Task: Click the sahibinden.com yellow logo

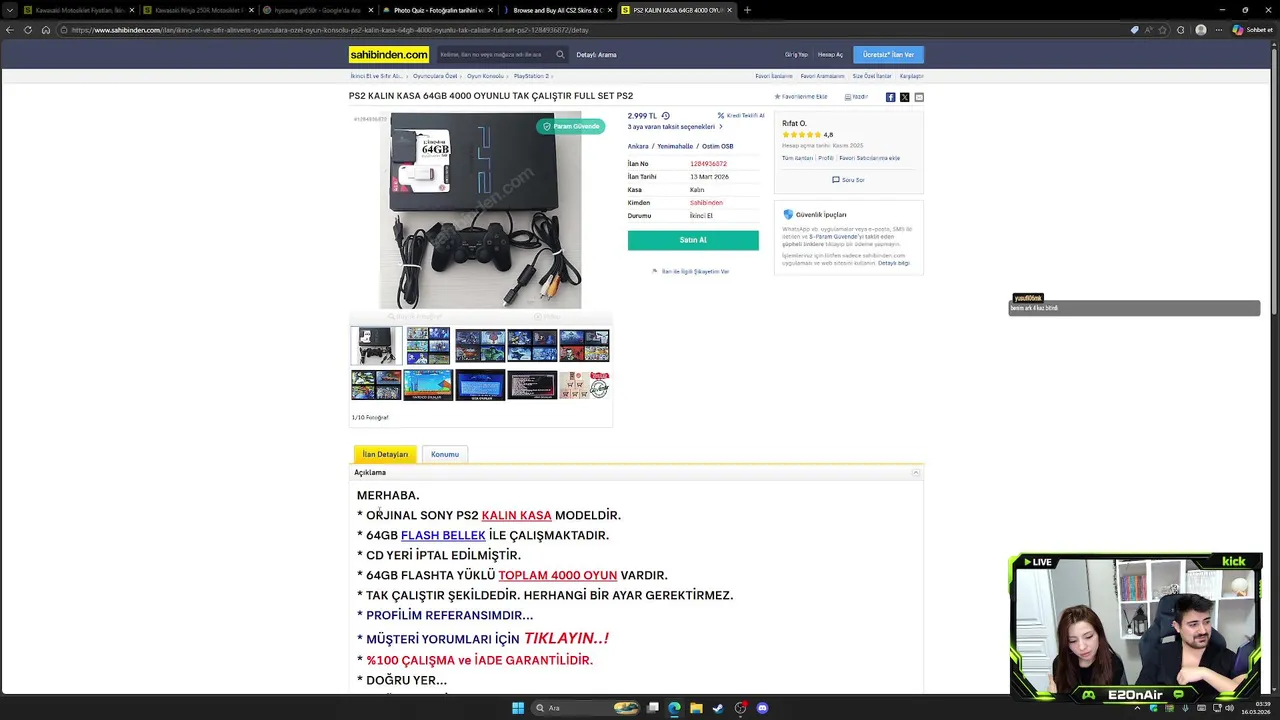Action: pos(389,54)
